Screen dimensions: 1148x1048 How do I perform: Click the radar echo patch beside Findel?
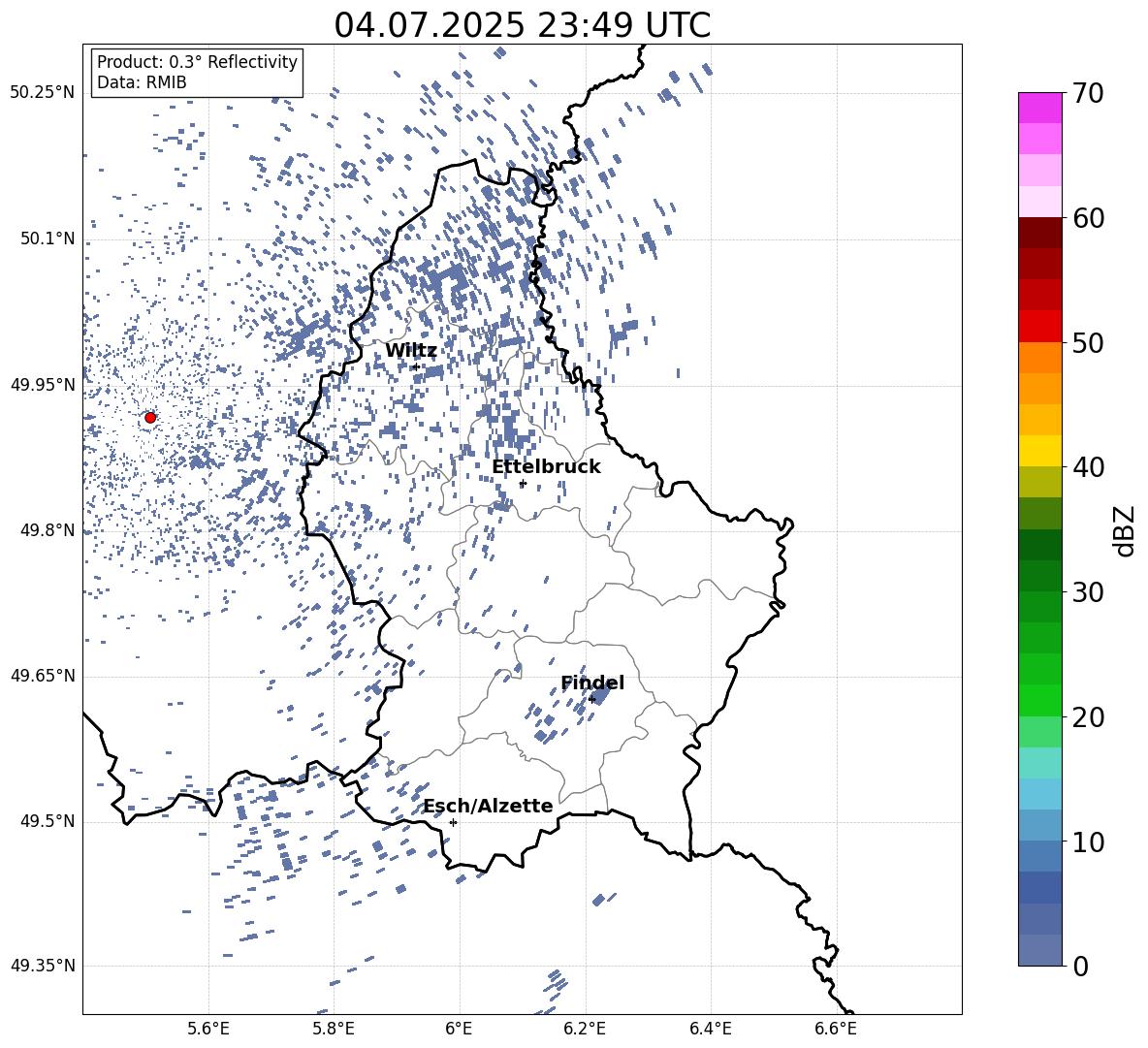point(601,694)
